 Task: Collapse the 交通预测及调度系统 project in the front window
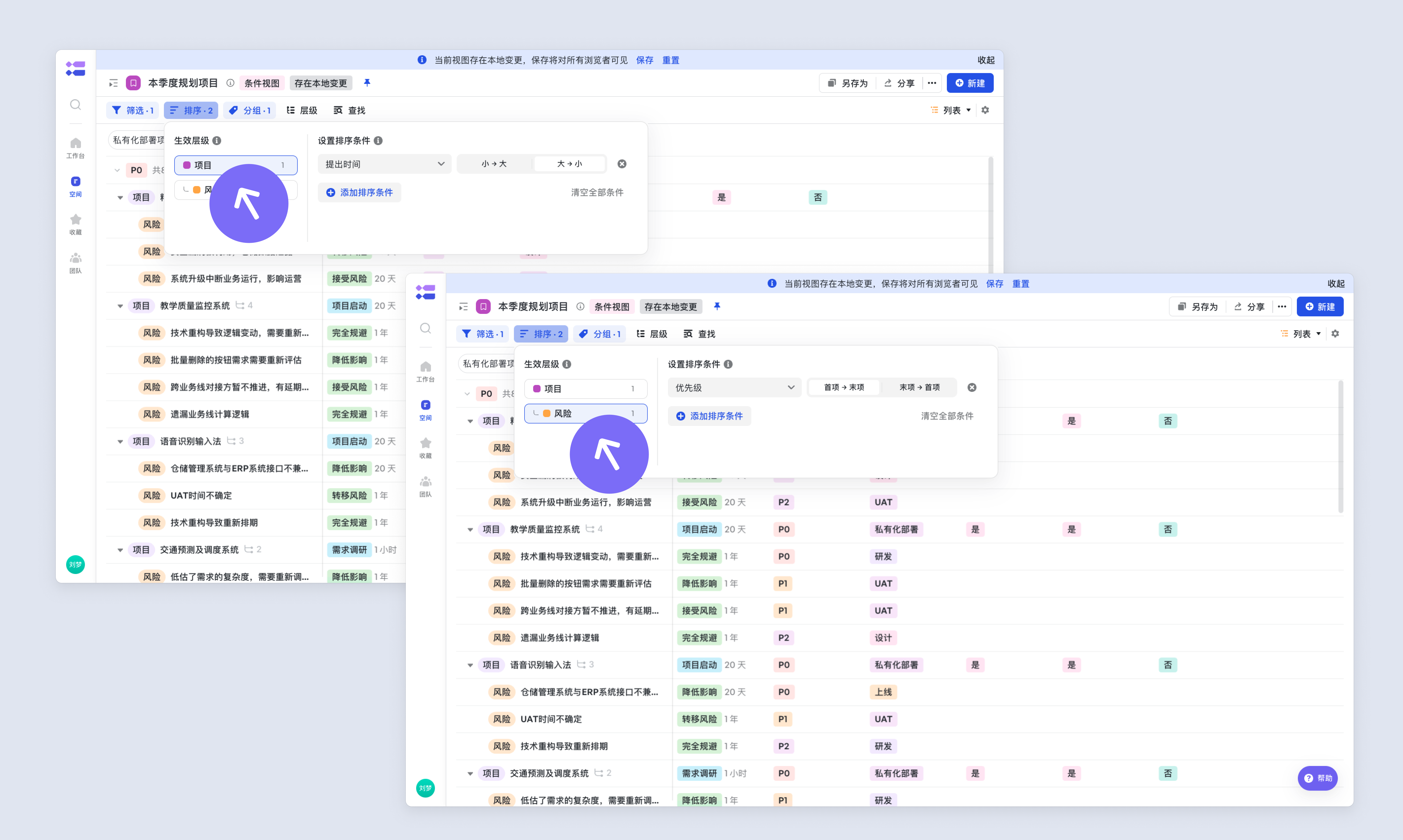[470, 774]
